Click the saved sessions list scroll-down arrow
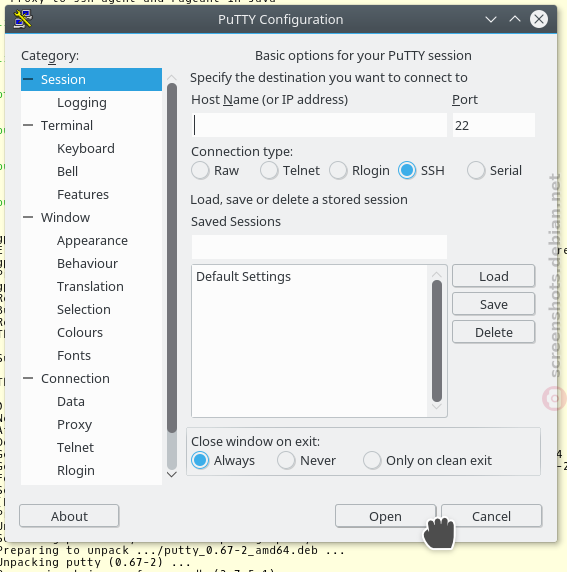The height and width of the screenshot is (572, 567). (437, 406)
